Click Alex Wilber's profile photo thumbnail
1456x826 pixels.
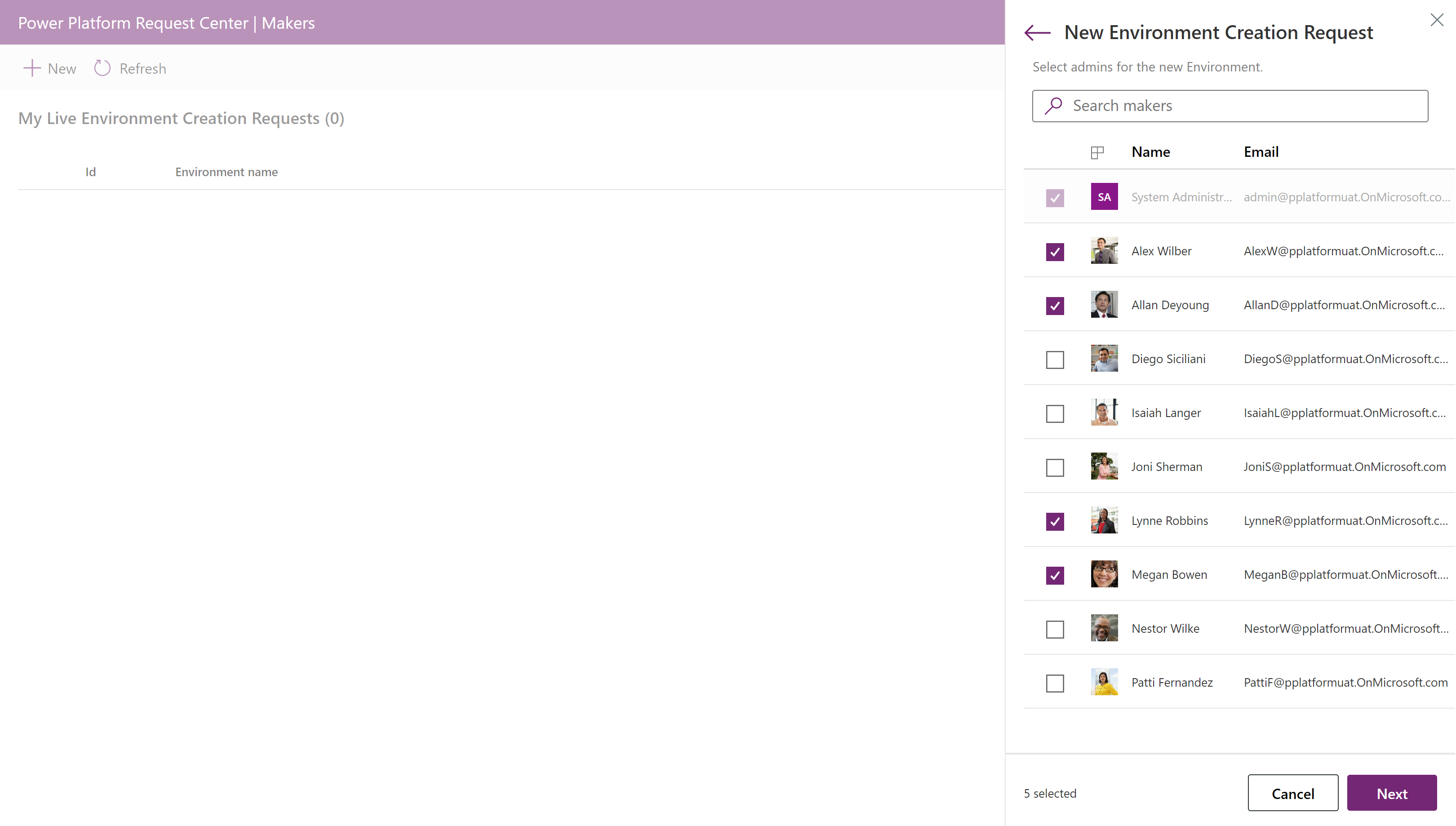[x=1104, y=250]
